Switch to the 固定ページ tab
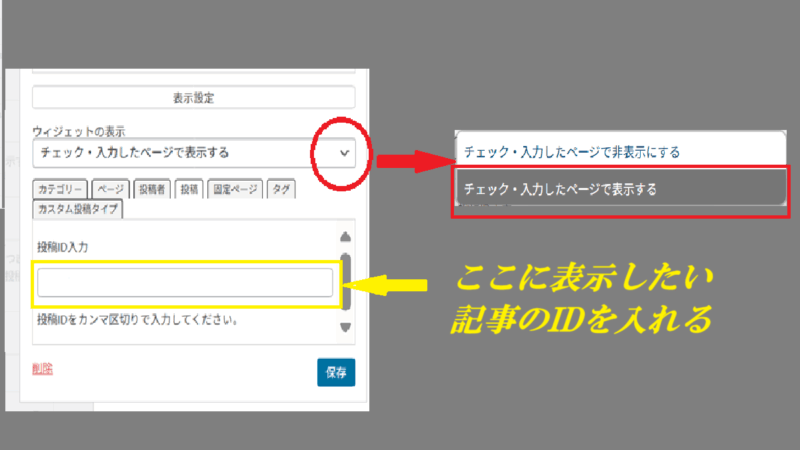Viewport: 800px width, 450px height. (x=235, y=189)
